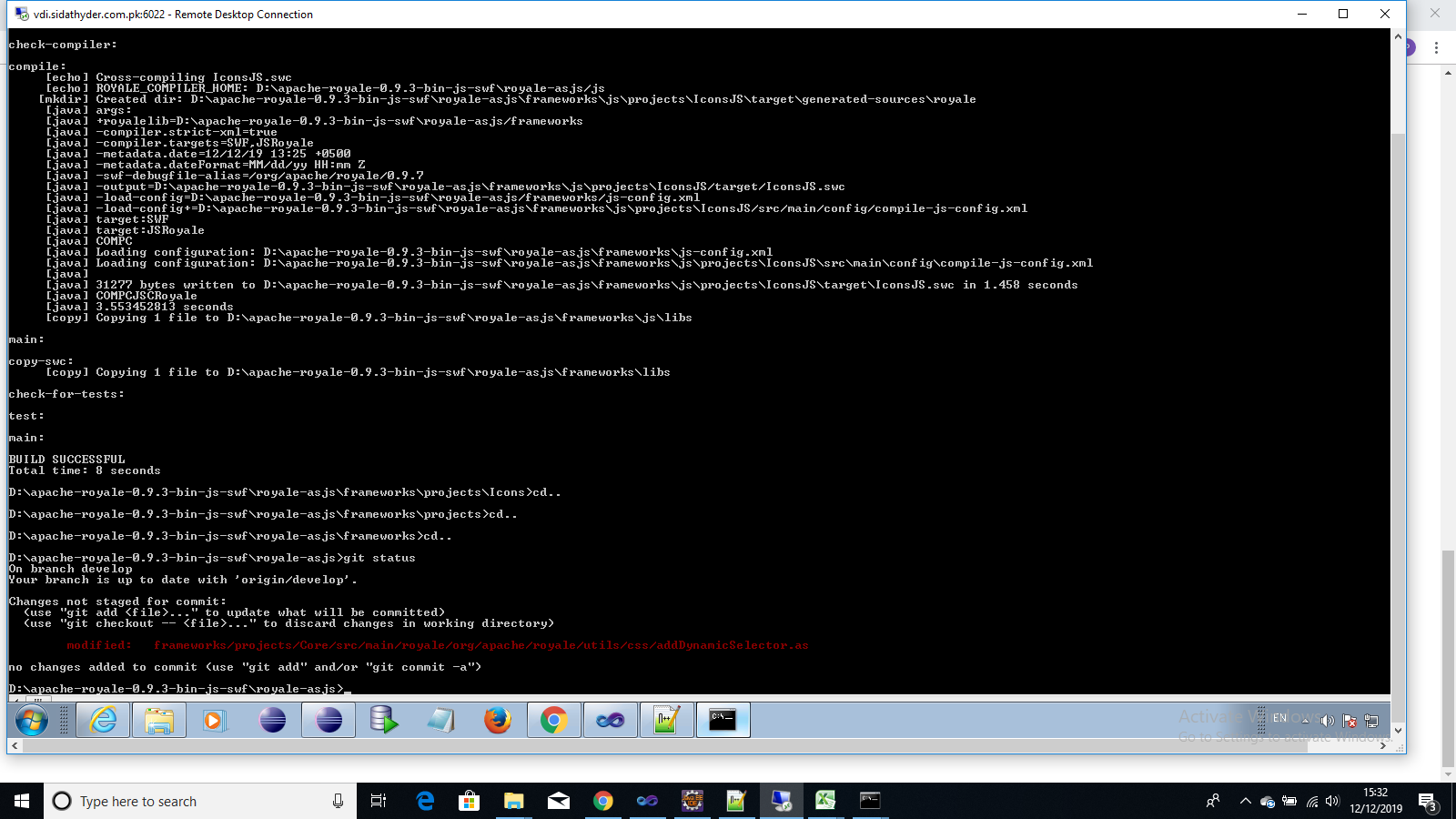The width and height of the screenshot is (1456, 819).
Task: Switch to Chrome in the remote taskbar
Action: click(554, 721)
